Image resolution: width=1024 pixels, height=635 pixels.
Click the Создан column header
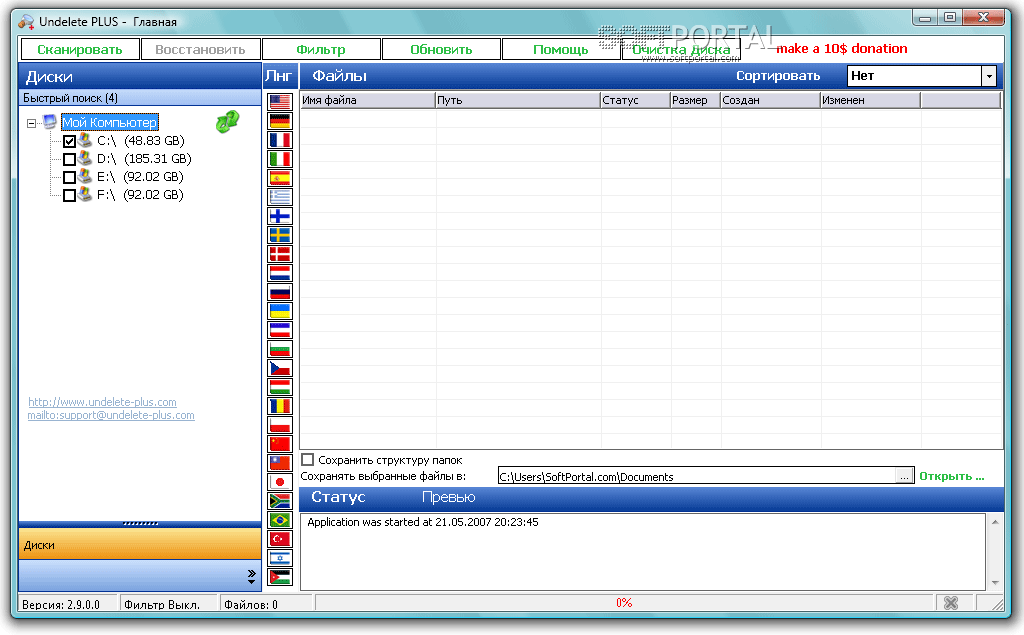click(770, 100)
